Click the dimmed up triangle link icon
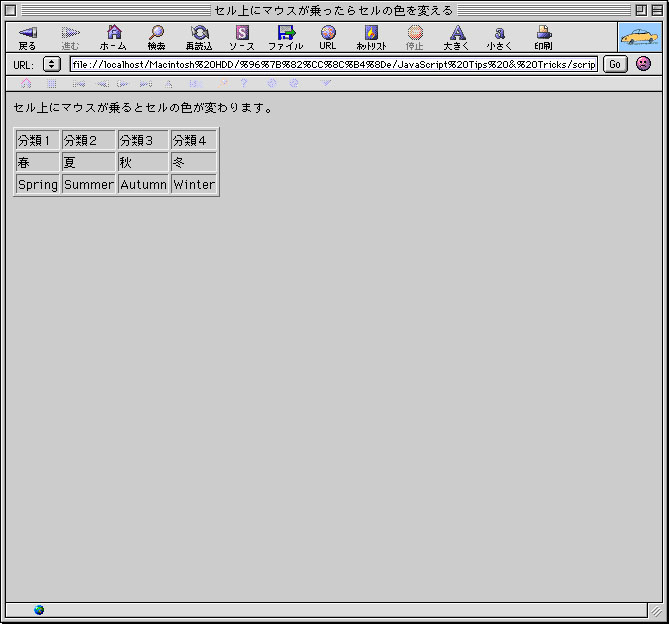 169,84
